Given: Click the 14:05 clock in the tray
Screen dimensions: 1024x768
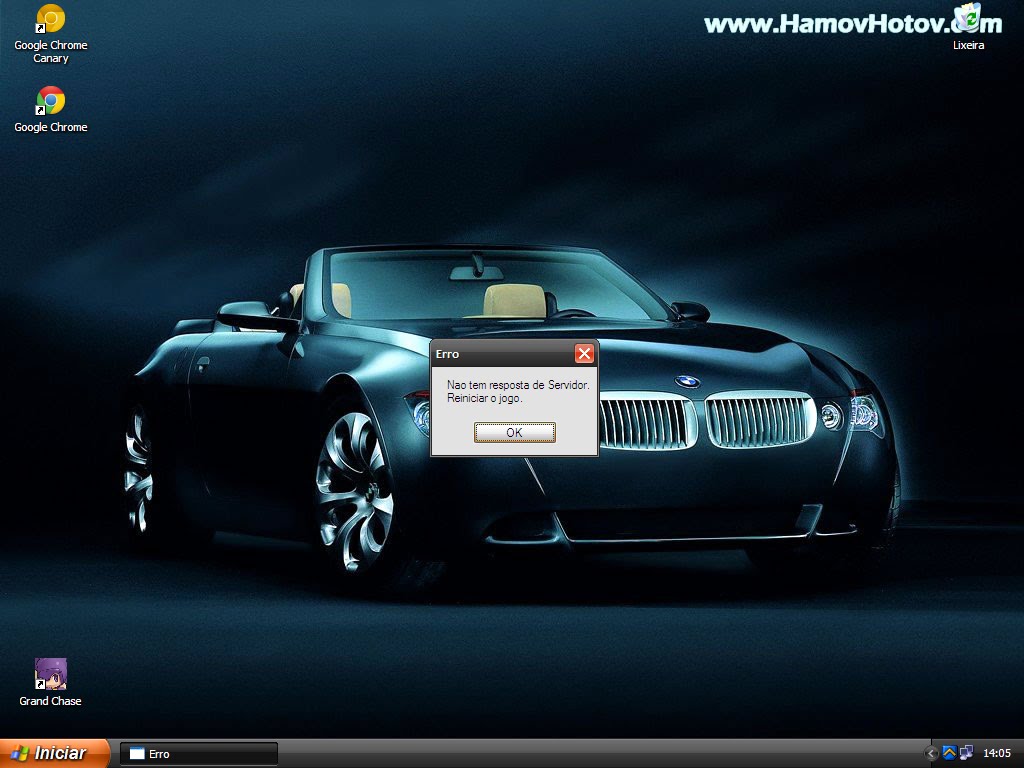Looking at the screenshot, I should pyautogui.click(x=997, y=754).
